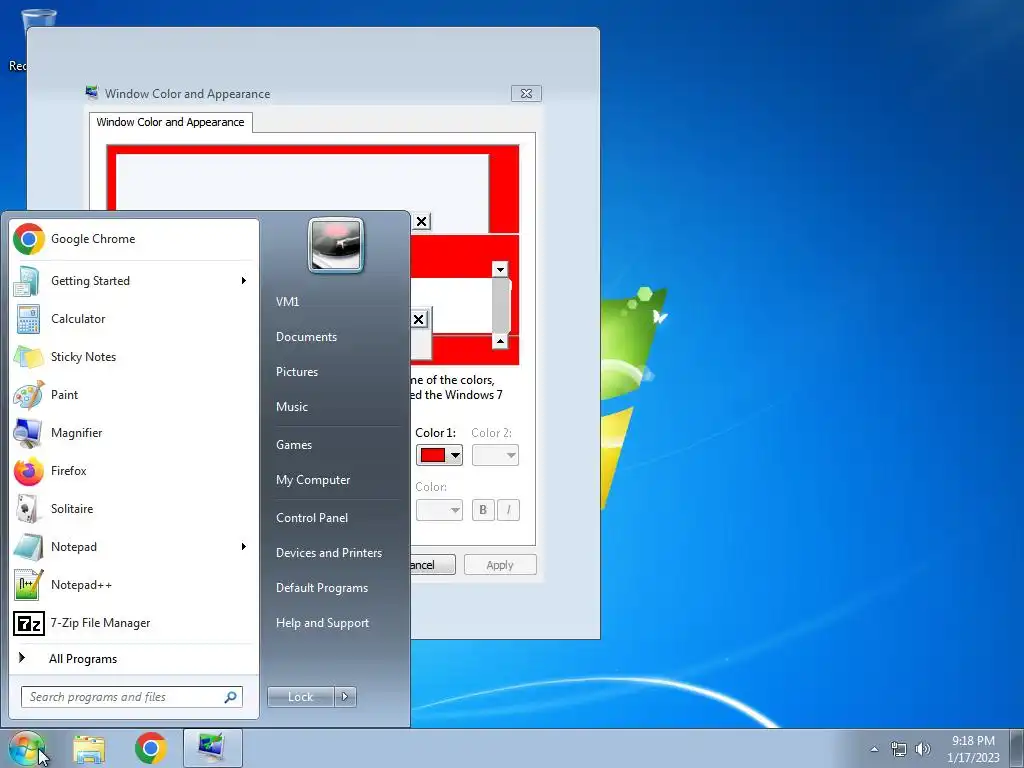This screenshot has height=768, width=1024.
Task: Click the search magnifier icon
Action: click(231, 697)
